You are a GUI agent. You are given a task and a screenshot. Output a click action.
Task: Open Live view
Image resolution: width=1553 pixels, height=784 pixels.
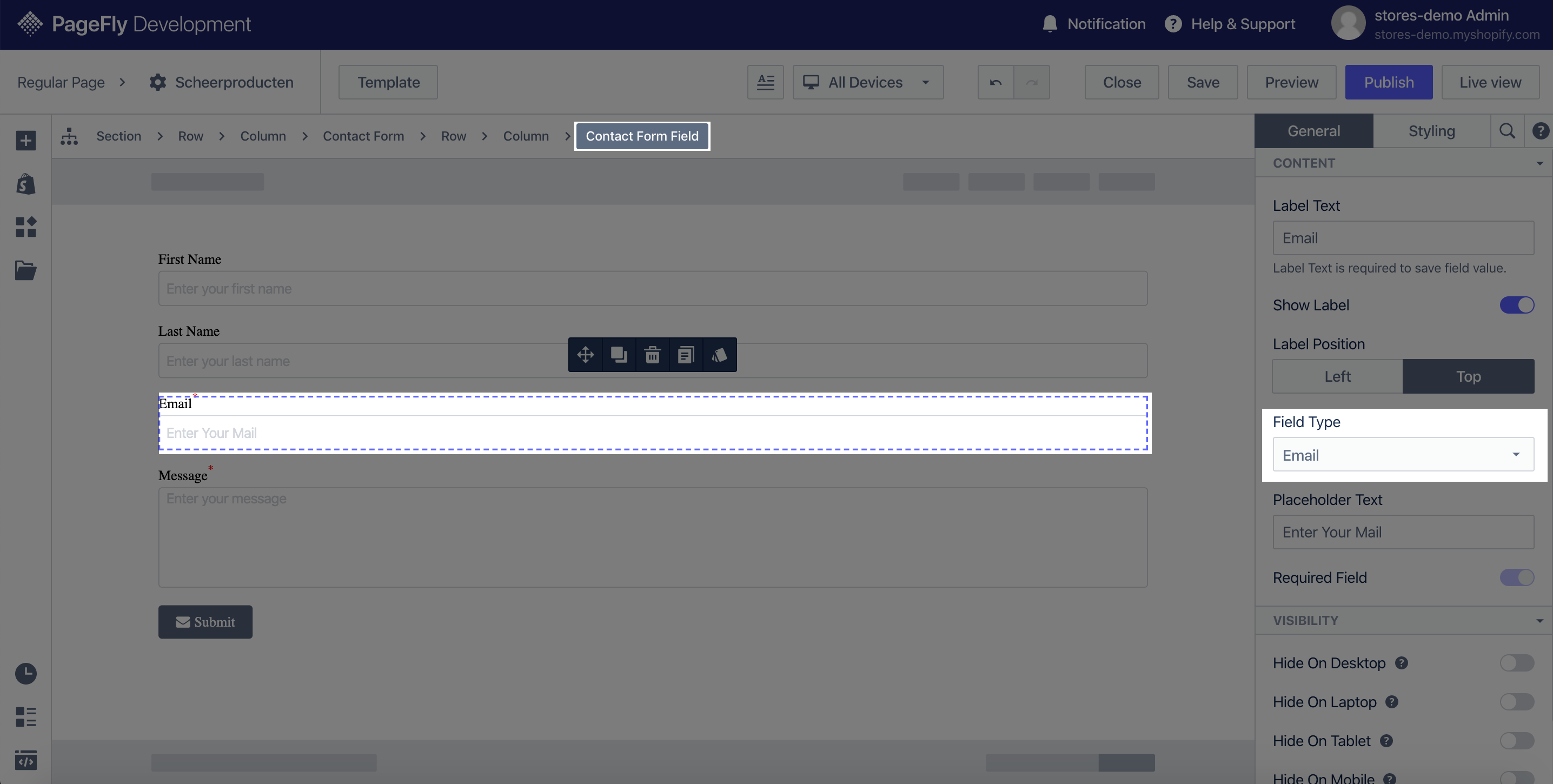coord(1490,82)
